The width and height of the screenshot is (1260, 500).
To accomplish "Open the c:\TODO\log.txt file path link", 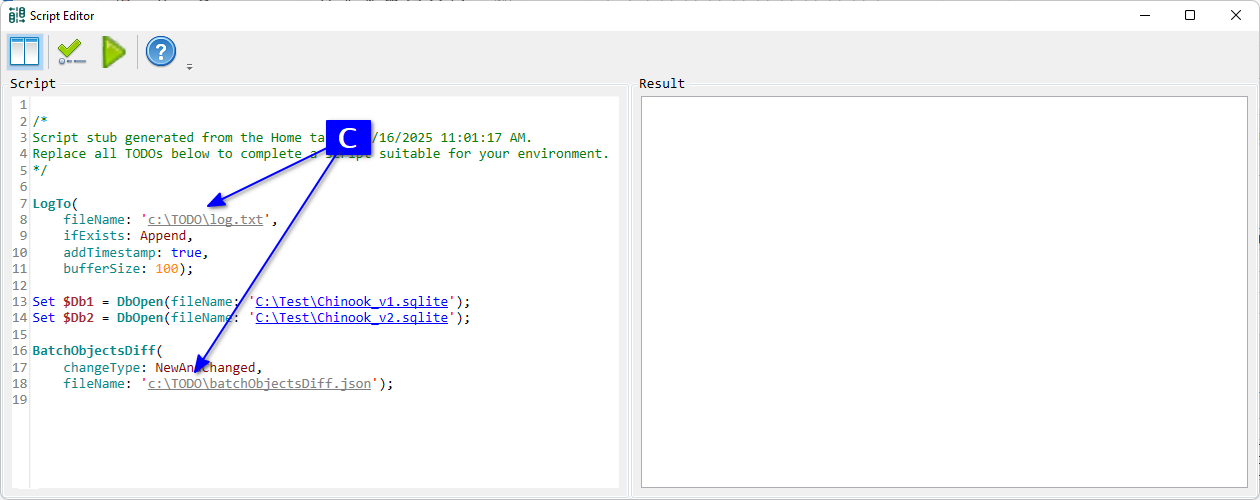I will (x=206, y=219).
